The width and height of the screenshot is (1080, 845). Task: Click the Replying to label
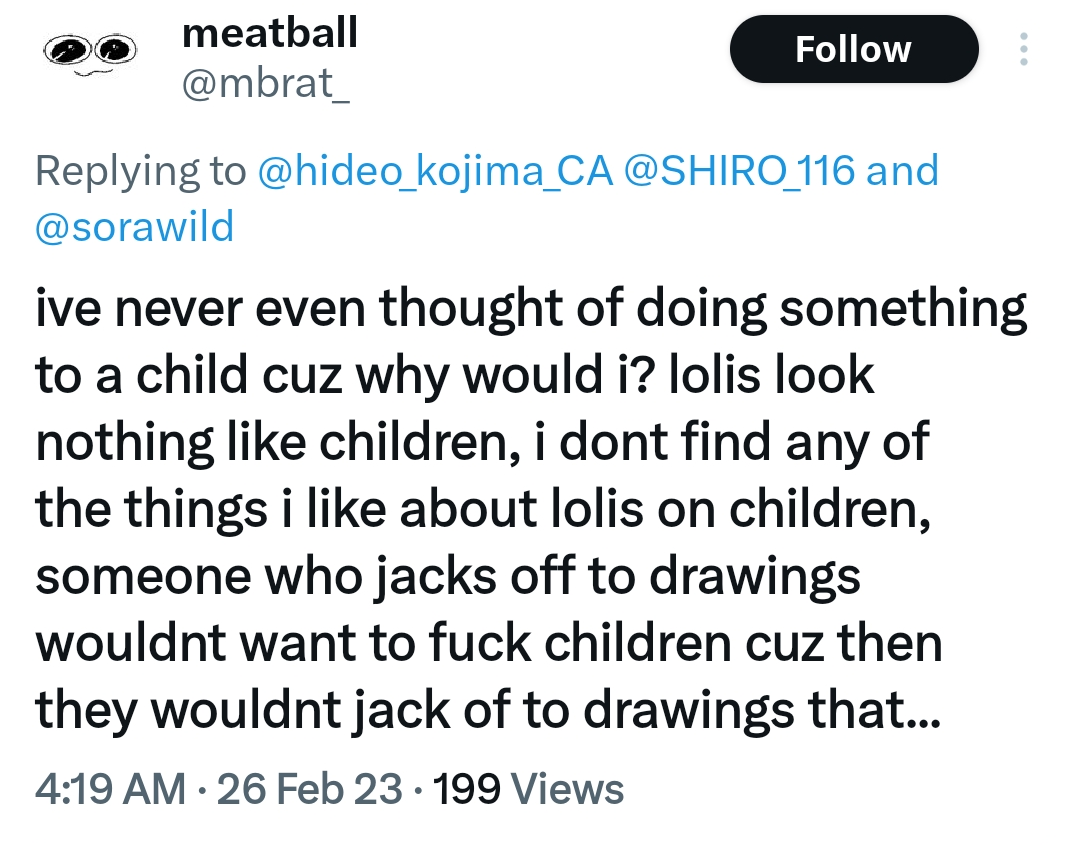(141, 171)
